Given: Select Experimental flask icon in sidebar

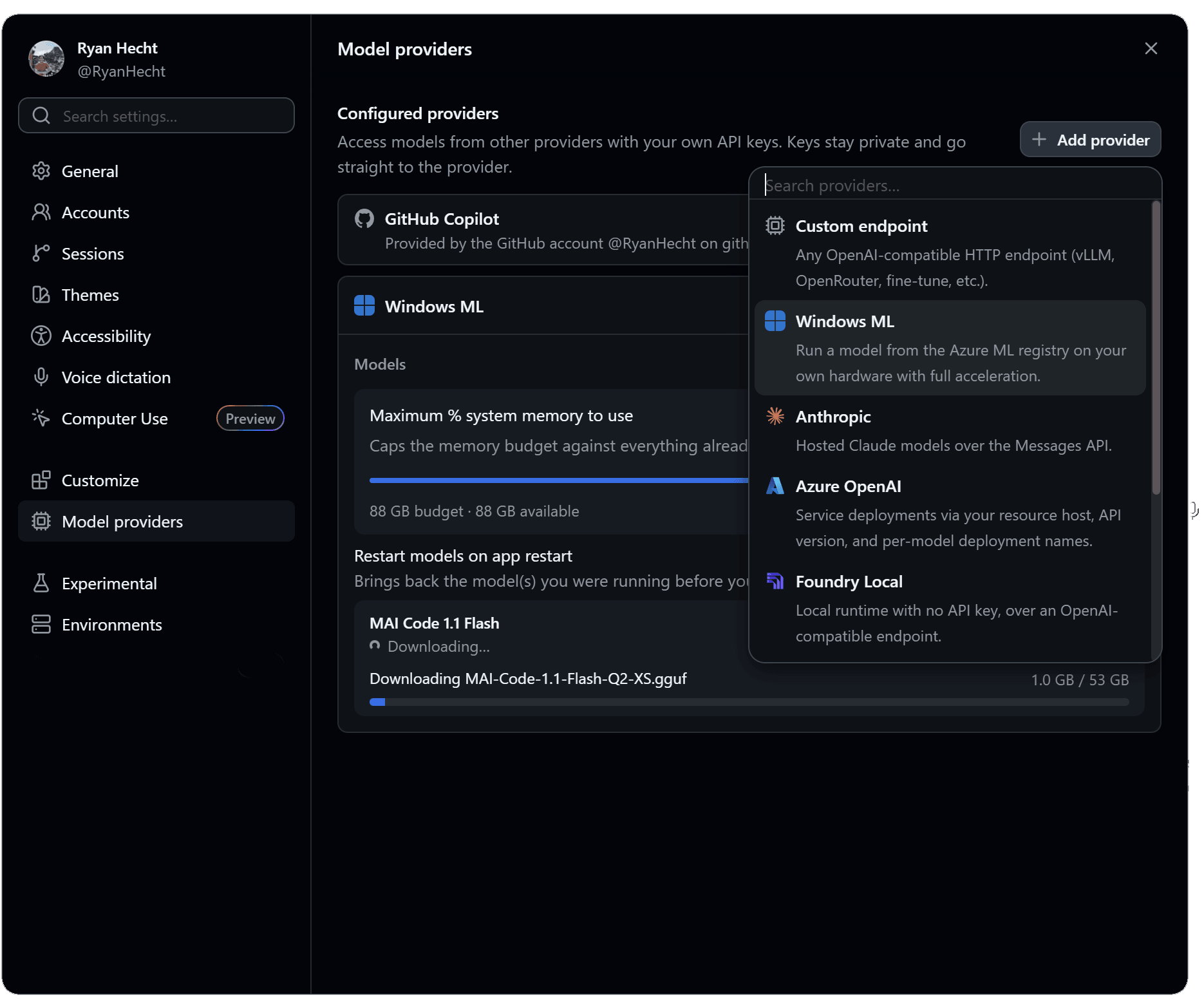Looking at the screenshot, I should click(41, 584).
